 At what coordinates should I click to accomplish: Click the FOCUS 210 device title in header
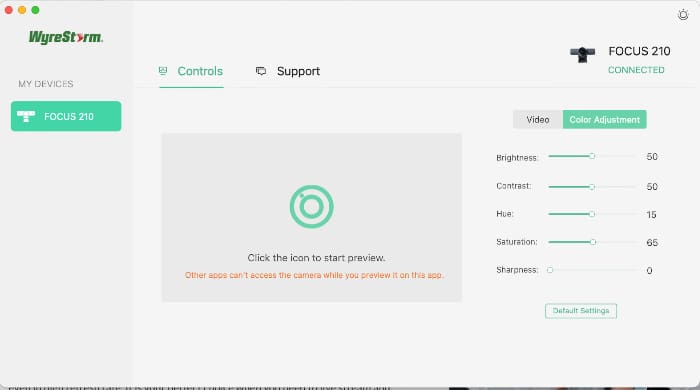click(639, 51)
